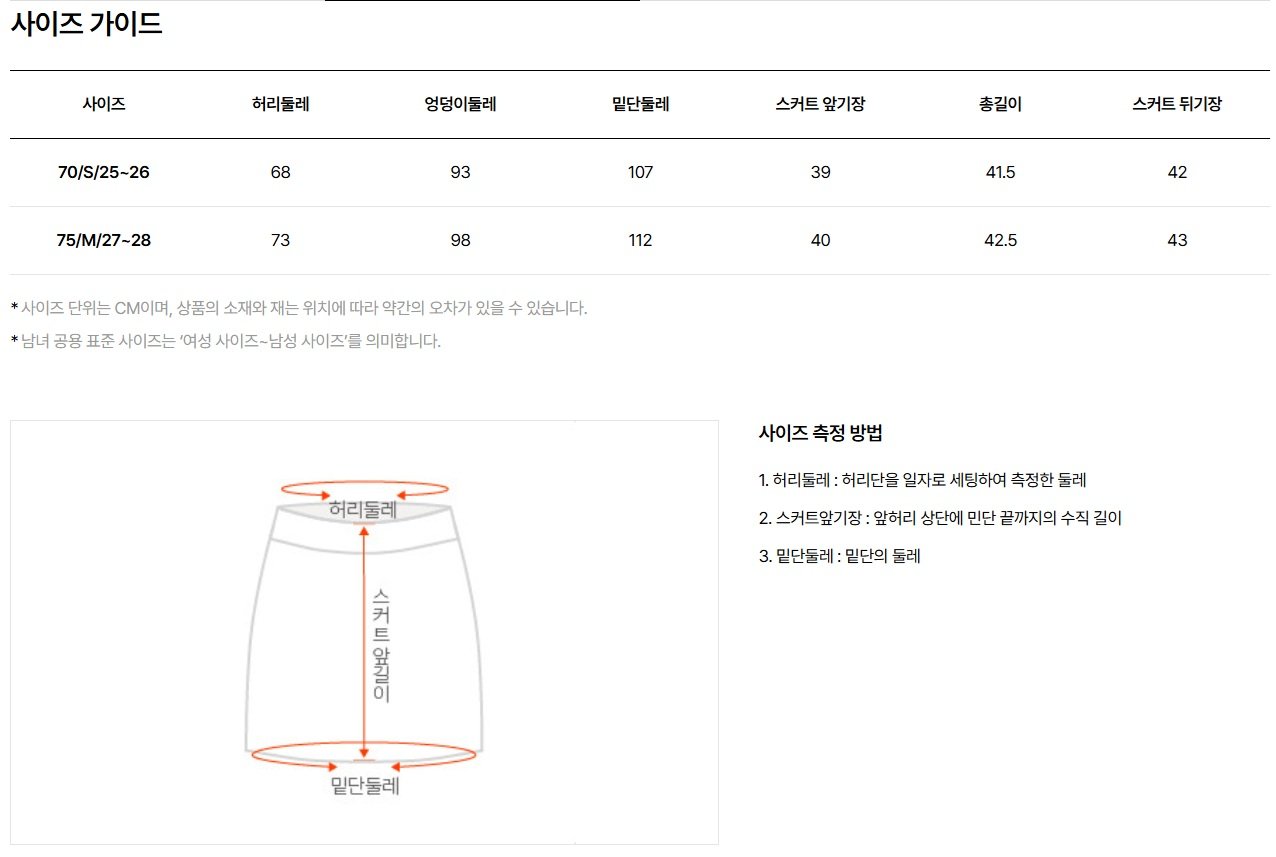Viewport: 1276px width, 857px height.
Task: Select the 스커트 앞기장 column header
Action: click(x=820, y=104)
